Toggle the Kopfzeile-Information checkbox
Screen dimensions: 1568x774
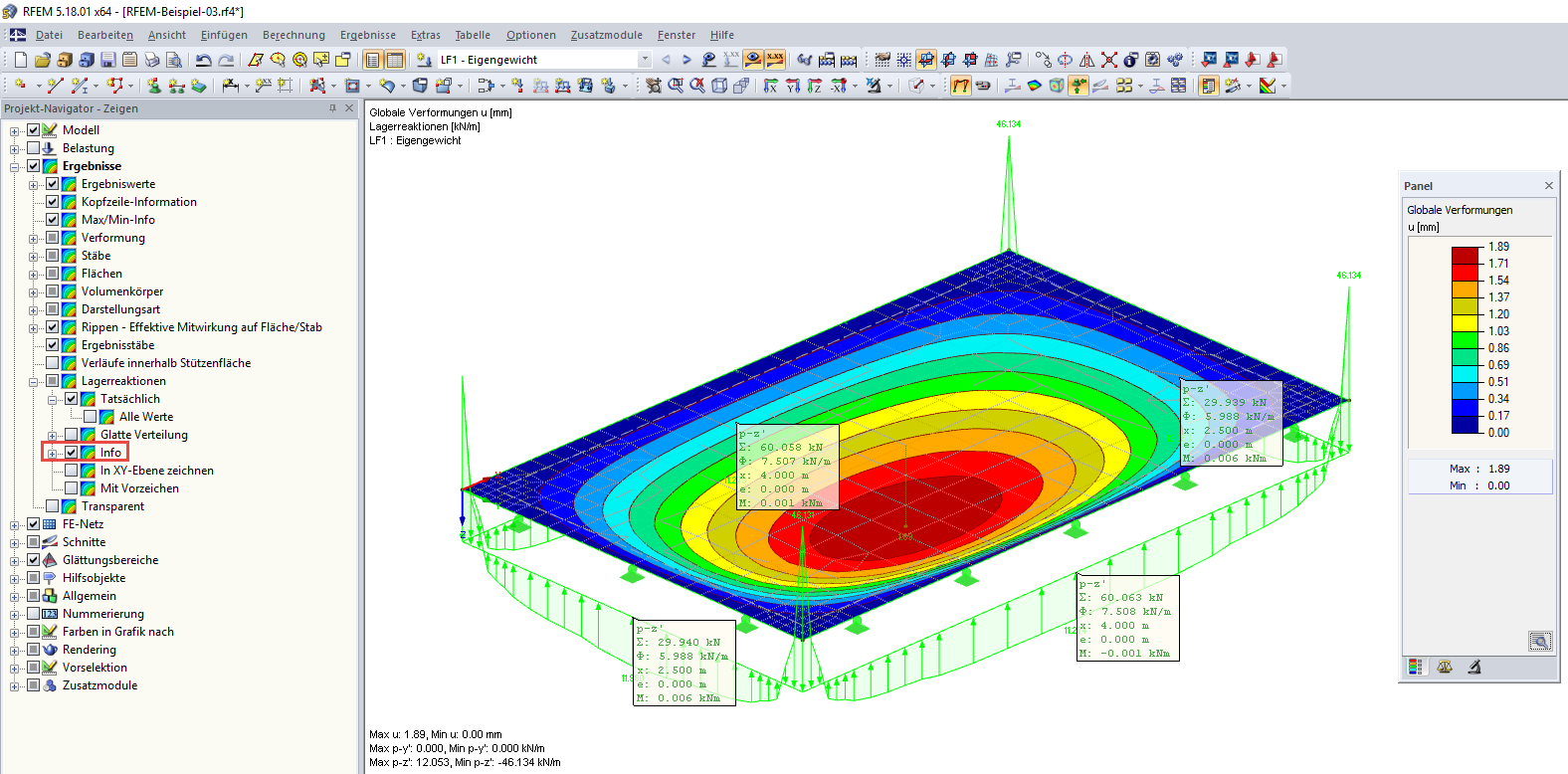click(x=52, y=202)
